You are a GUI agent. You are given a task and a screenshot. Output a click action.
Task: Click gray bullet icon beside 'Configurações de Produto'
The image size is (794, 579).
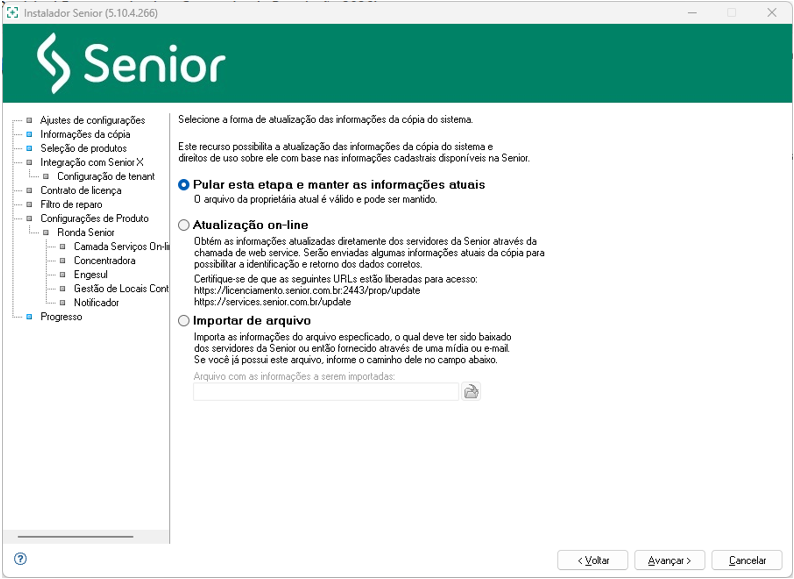29,218
